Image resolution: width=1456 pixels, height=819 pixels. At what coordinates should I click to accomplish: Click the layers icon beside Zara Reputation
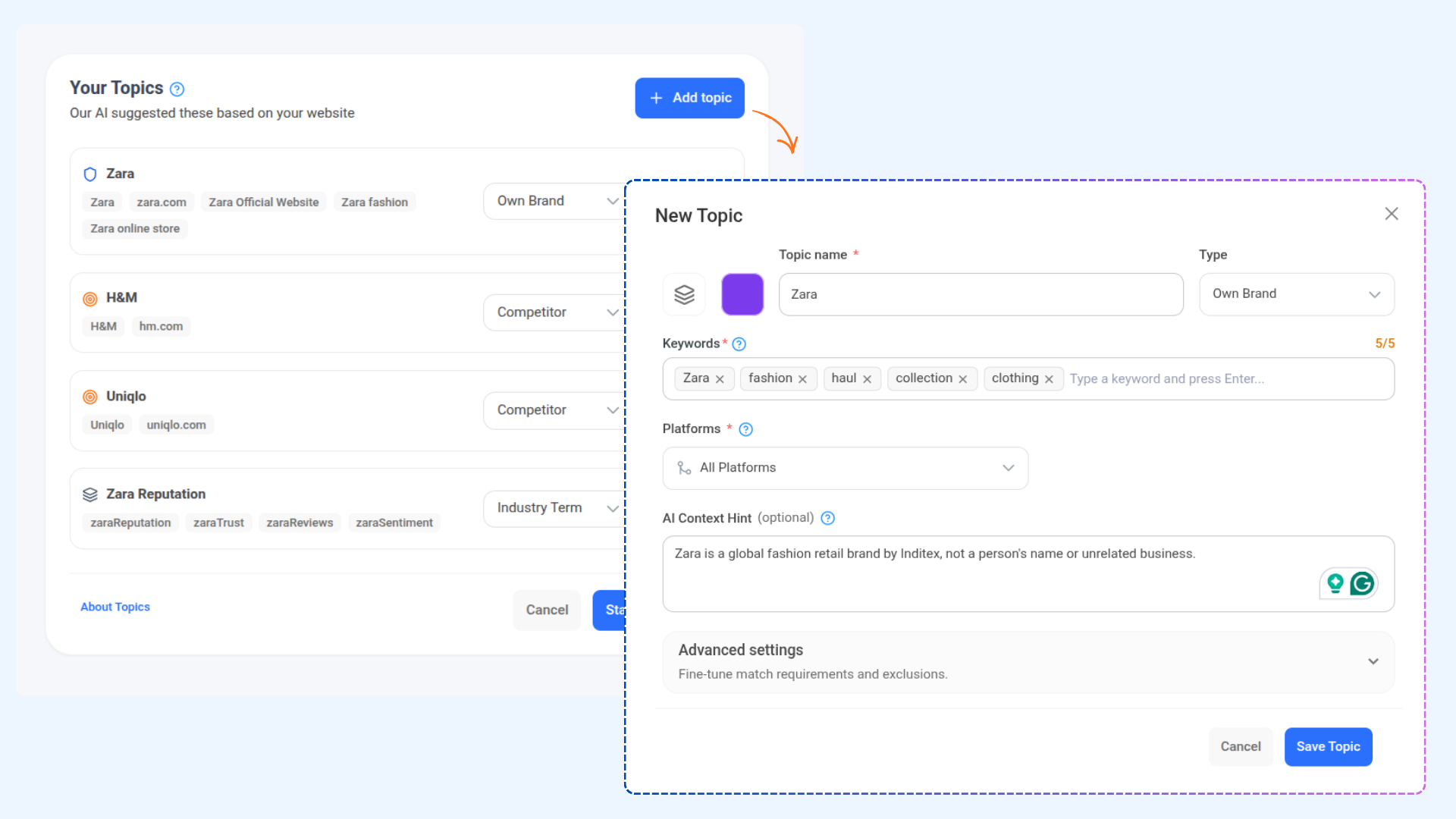89,494
